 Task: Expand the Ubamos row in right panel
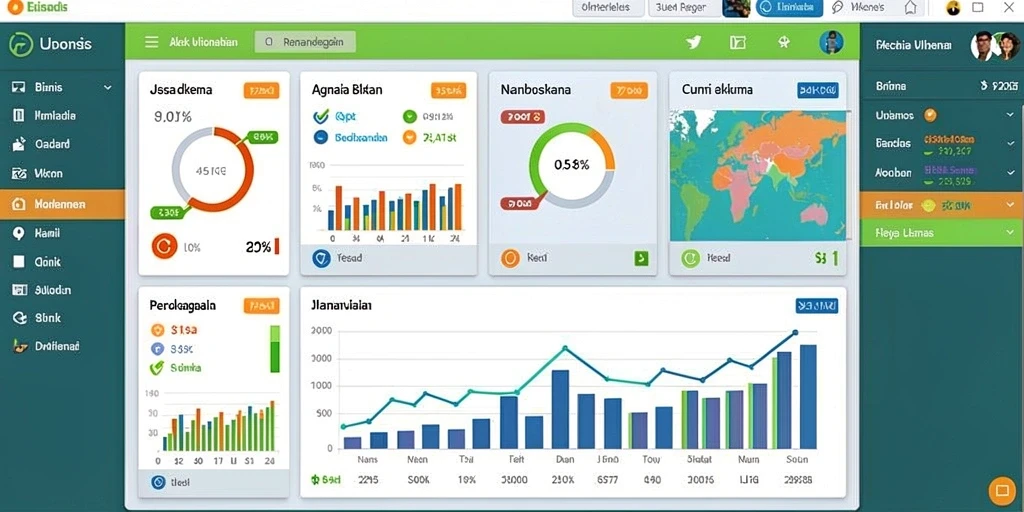pos(1010,115)
